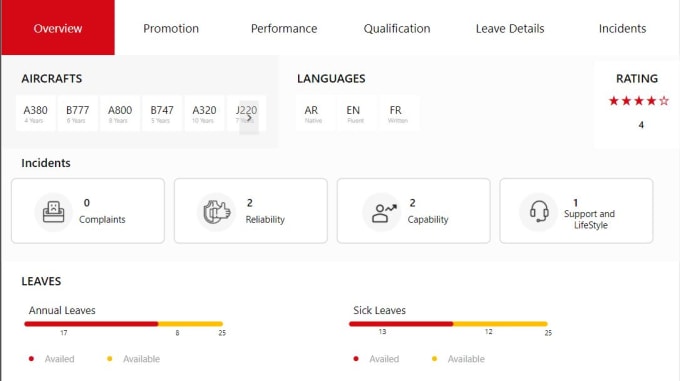Image resolution: width=680 pixels, height=381 pixels.
Task: Select the A320 aircraft tile
Action: pyautogui.click(x=204, y=114)
